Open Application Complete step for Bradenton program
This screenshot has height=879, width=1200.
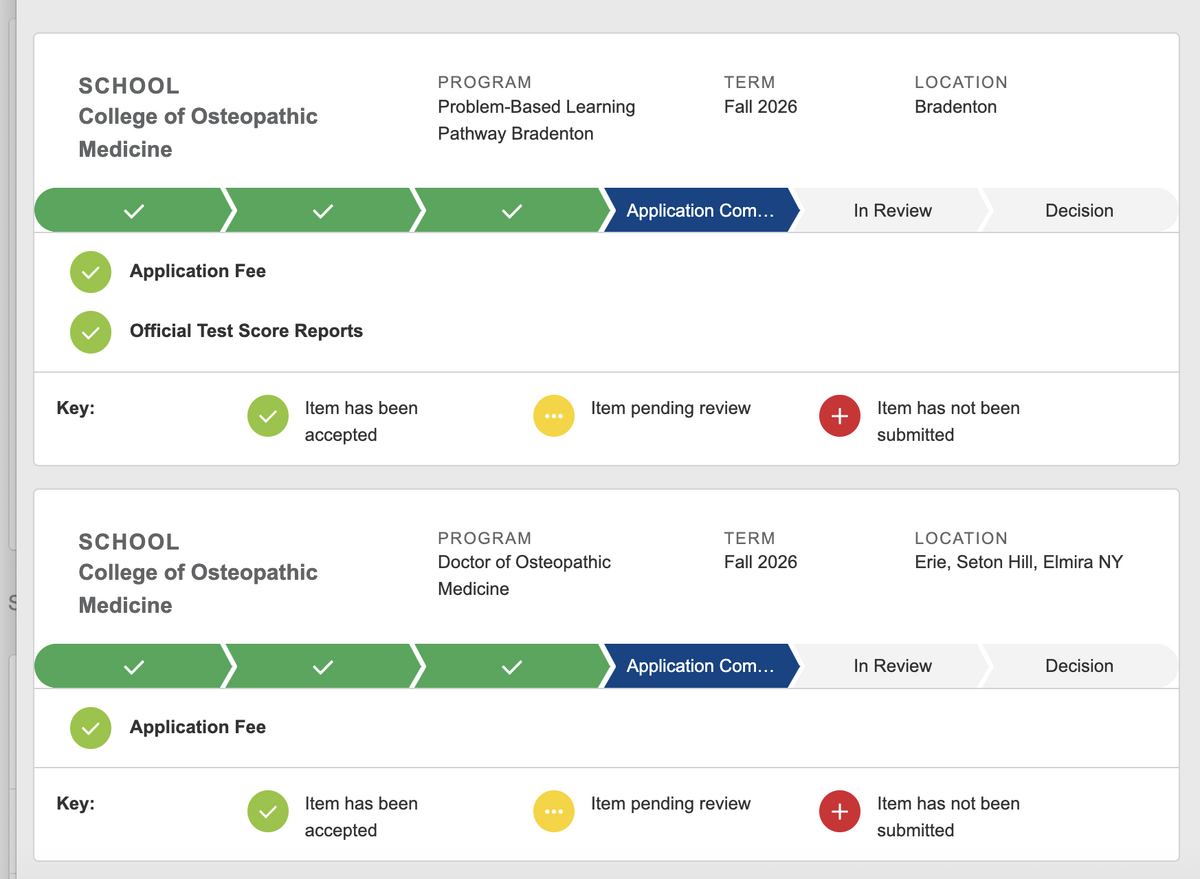[x=700, y=211]
